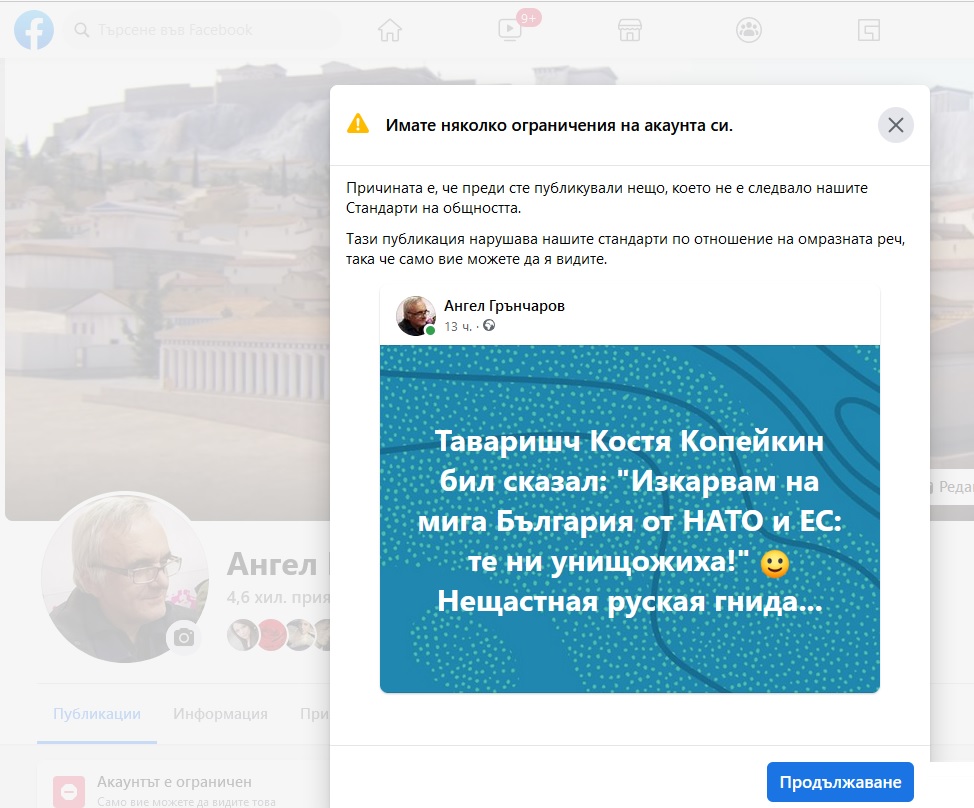
Task: Click the post author's avatar thumbnail
Action: (x=416, y=315)
